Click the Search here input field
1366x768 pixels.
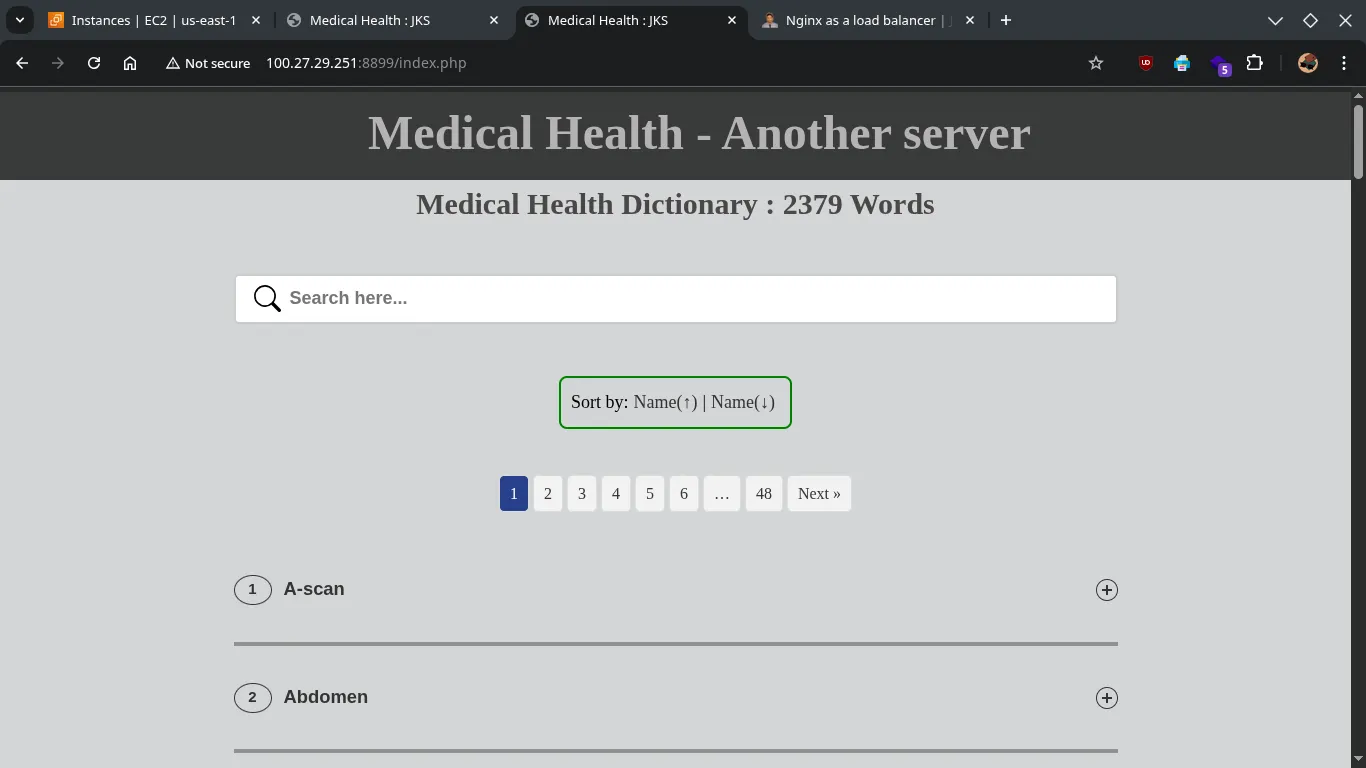pos(690,299)
